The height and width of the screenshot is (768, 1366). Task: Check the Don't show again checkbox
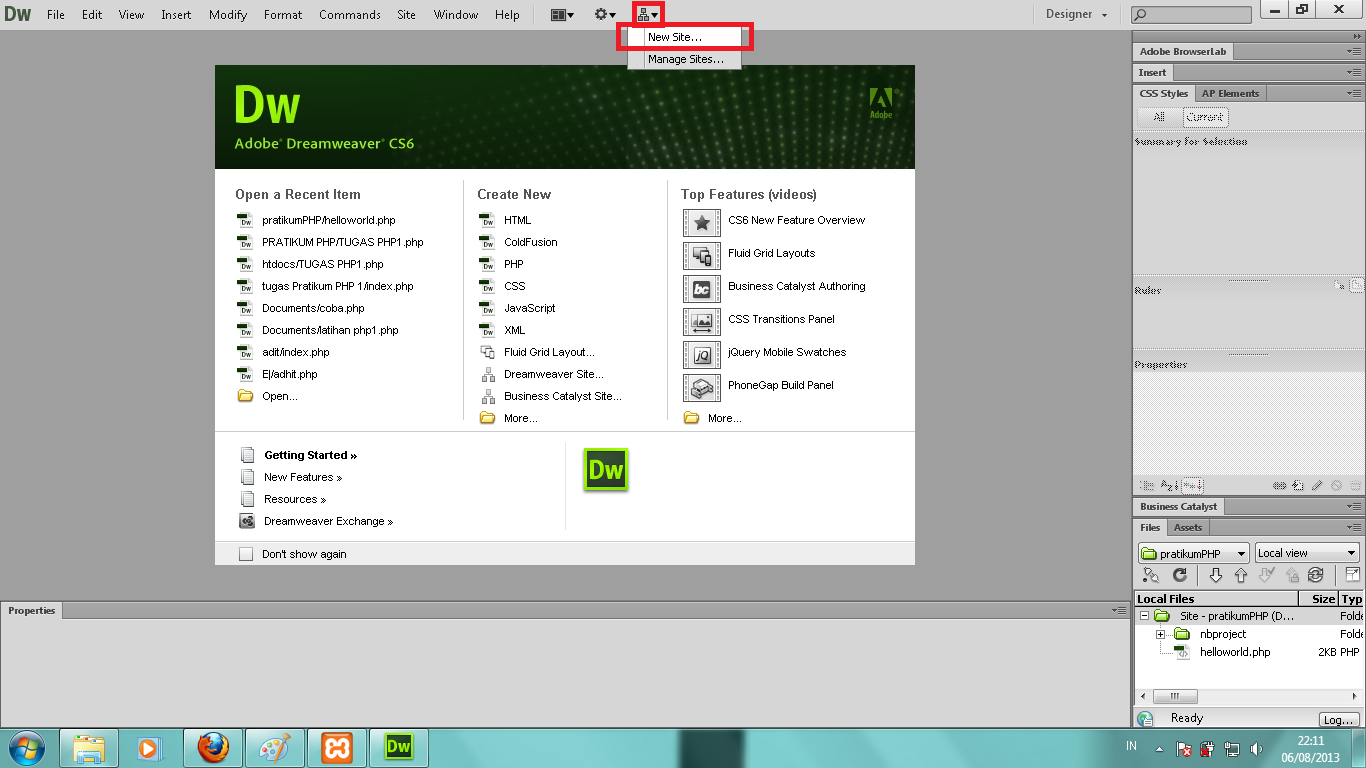pos(246,554)
